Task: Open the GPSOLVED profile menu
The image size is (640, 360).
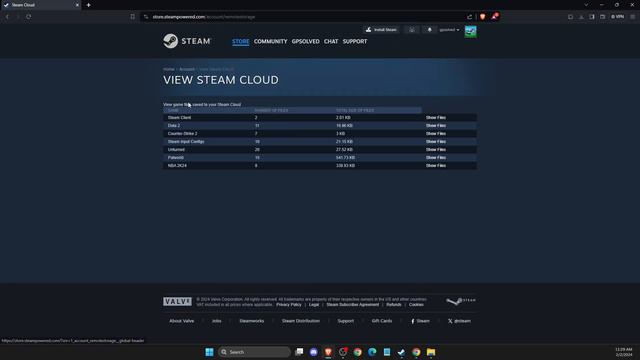Action: 305,41
